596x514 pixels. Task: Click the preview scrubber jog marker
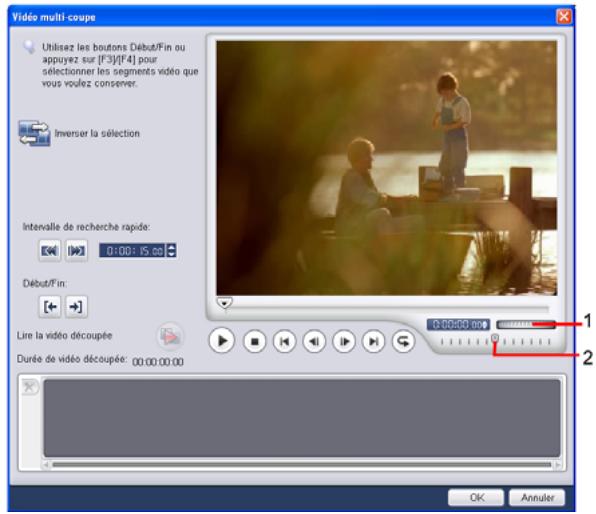pyautogui.click(x=225, y=303)
